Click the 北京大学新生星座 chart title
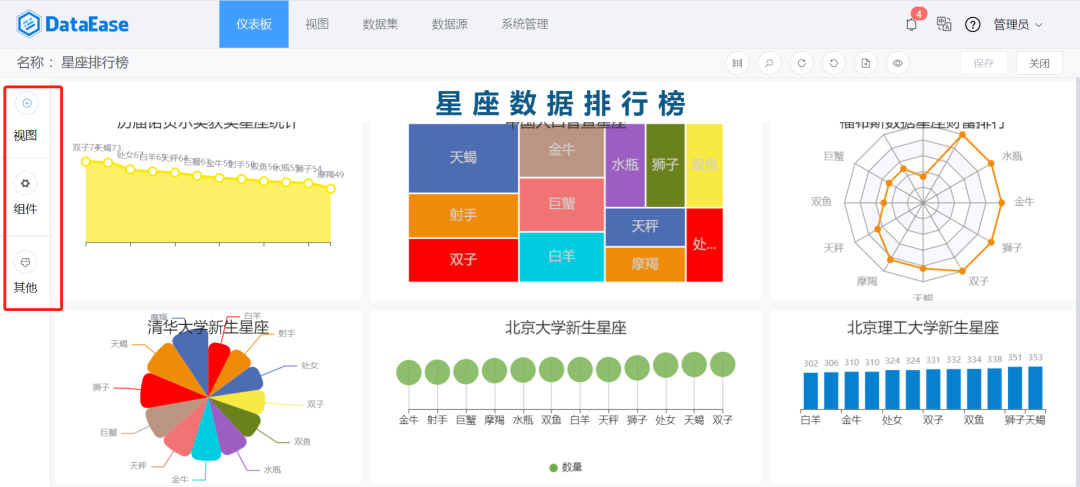 pos(565,328)
